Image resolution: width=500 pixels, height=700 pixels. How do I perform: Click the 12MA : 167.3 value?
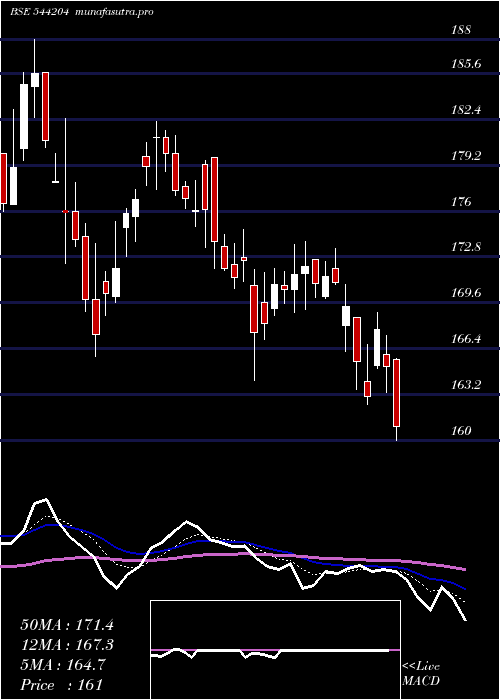tap(67, 645)
